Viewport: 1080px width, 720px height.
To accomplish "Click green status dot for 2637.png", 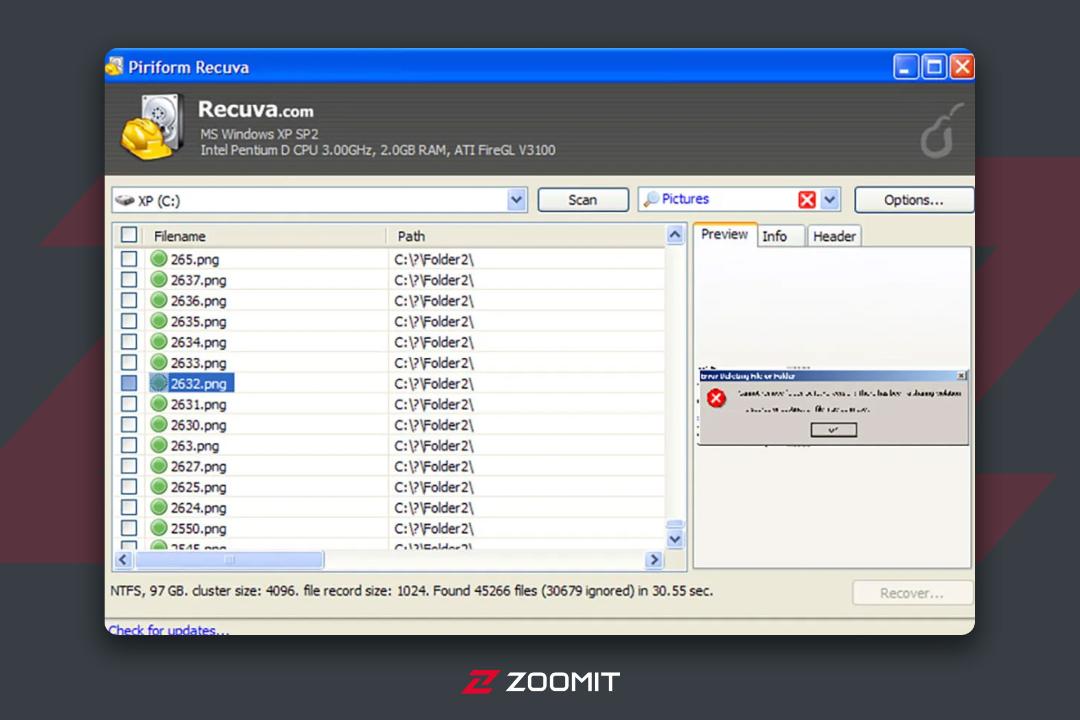I will [159, 280].
